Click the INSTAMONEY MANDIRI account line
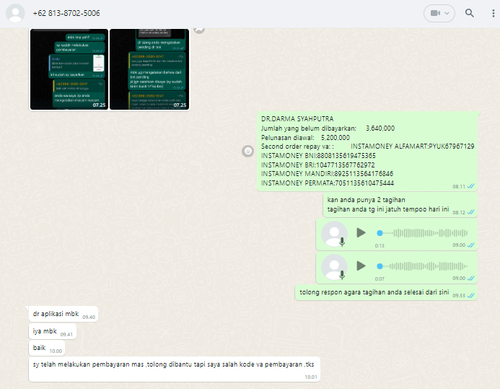This screenshot has height=389, width=500. coord(327,174)
